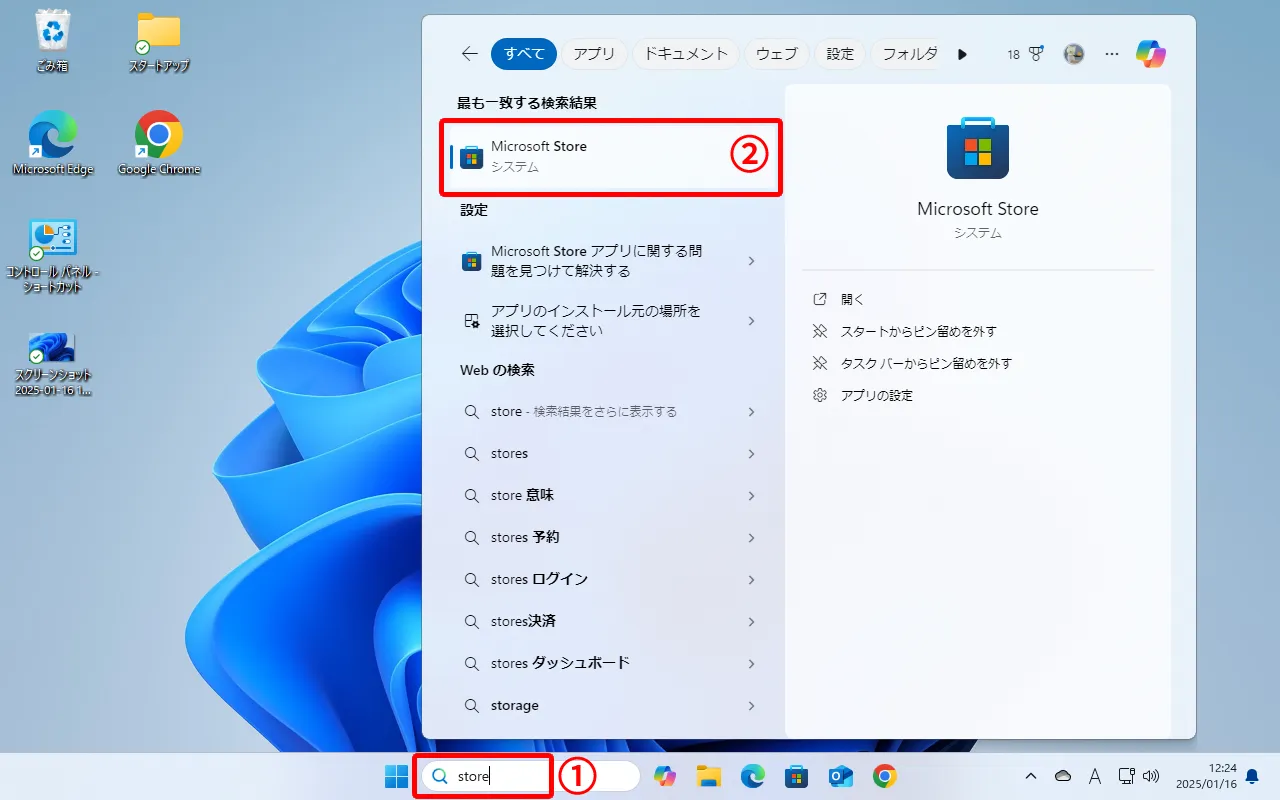Viewport: 1280px width, 800px height.
Task: Open network and volume quick settings
Action: click(x=1138, y=776)
